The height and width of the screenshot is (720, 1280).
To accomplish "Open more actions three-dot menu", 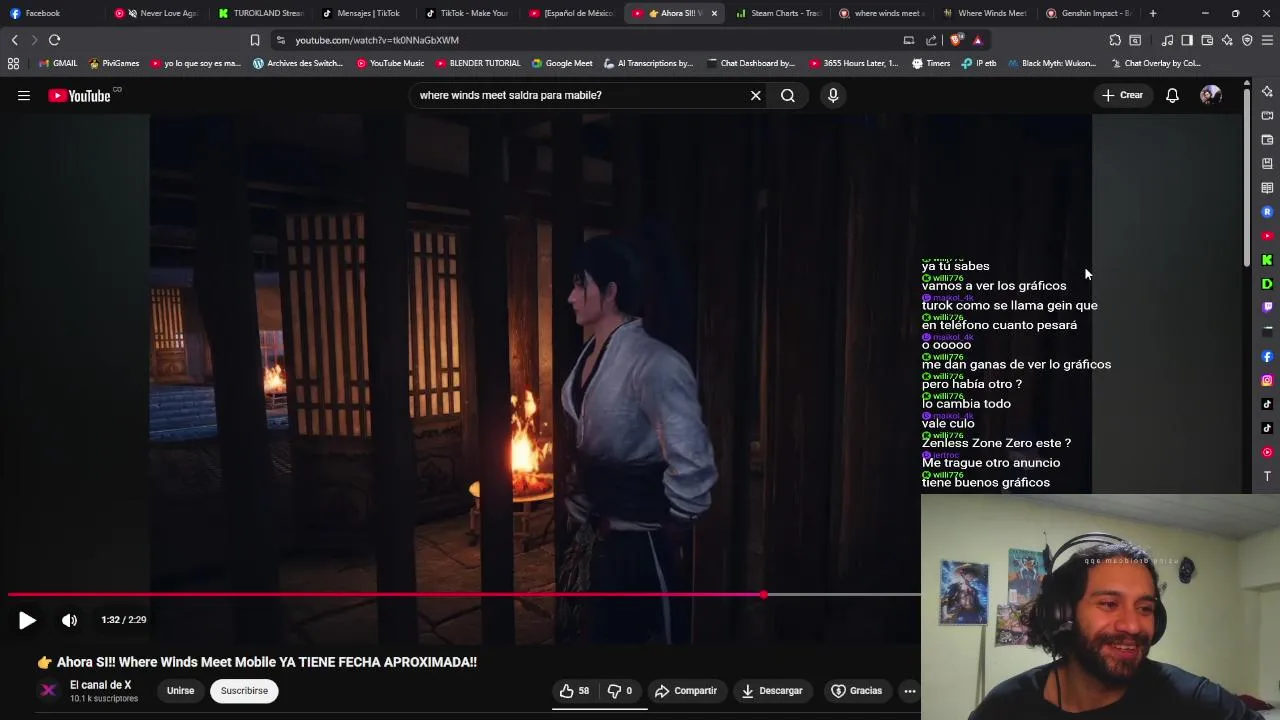I will pos(910,691).
